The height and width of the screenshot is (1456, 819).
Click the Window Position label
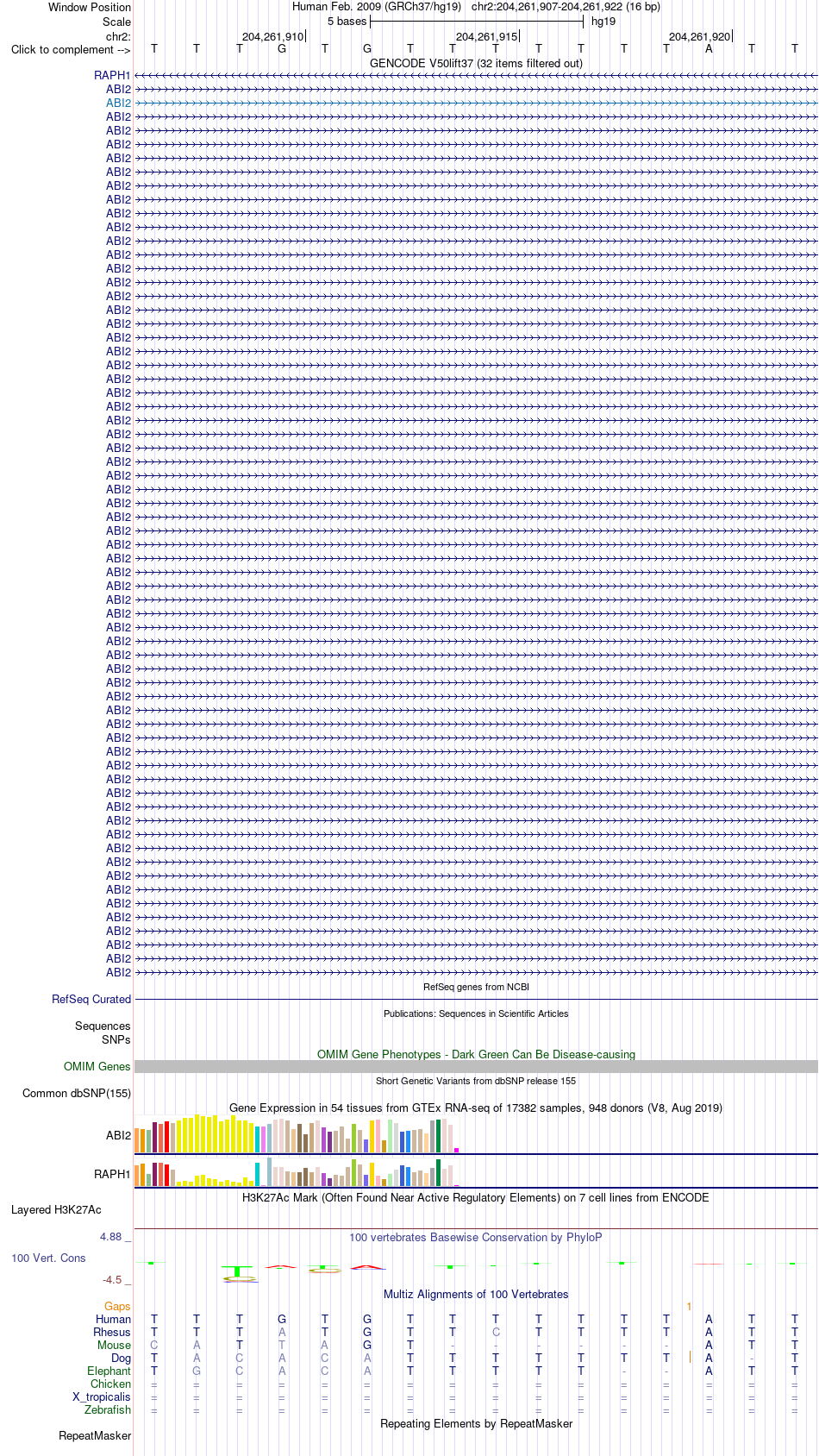coord(90,7)
